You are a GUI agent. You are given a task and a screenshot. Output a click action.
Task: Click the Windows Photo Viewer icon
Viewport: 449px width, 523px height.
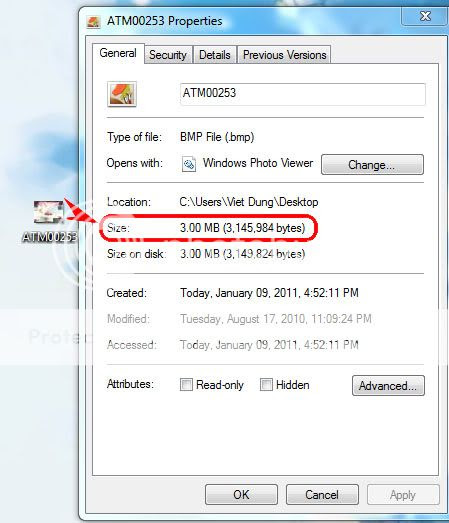189,164
